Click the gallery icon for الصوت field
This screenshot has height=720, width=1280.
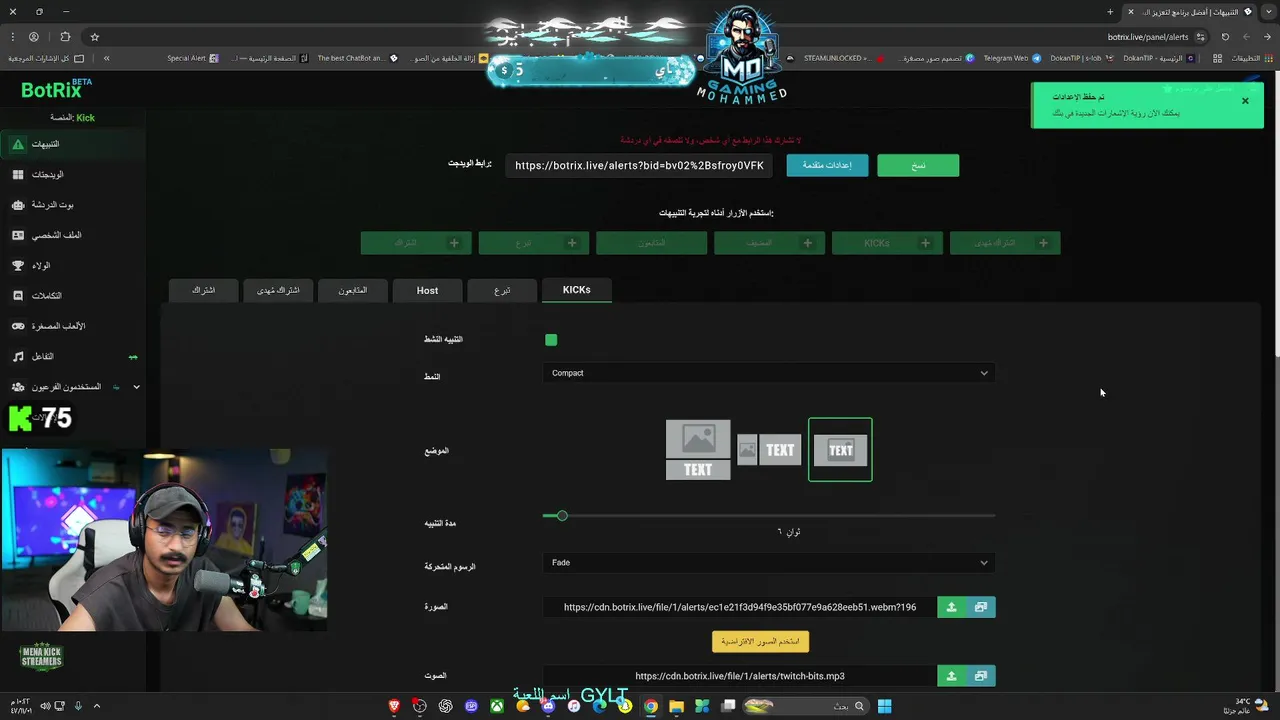981,676
